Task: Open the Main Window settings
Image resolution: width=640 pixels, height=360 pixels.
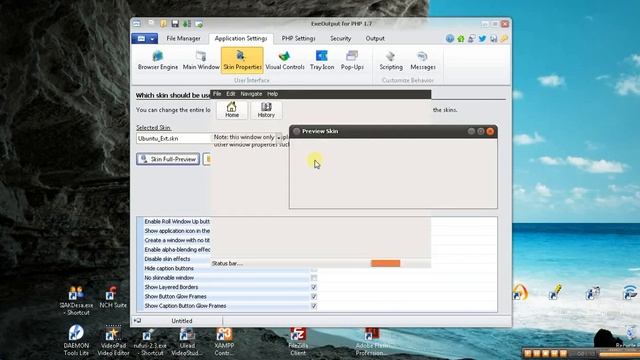Action: pos(201,60)
